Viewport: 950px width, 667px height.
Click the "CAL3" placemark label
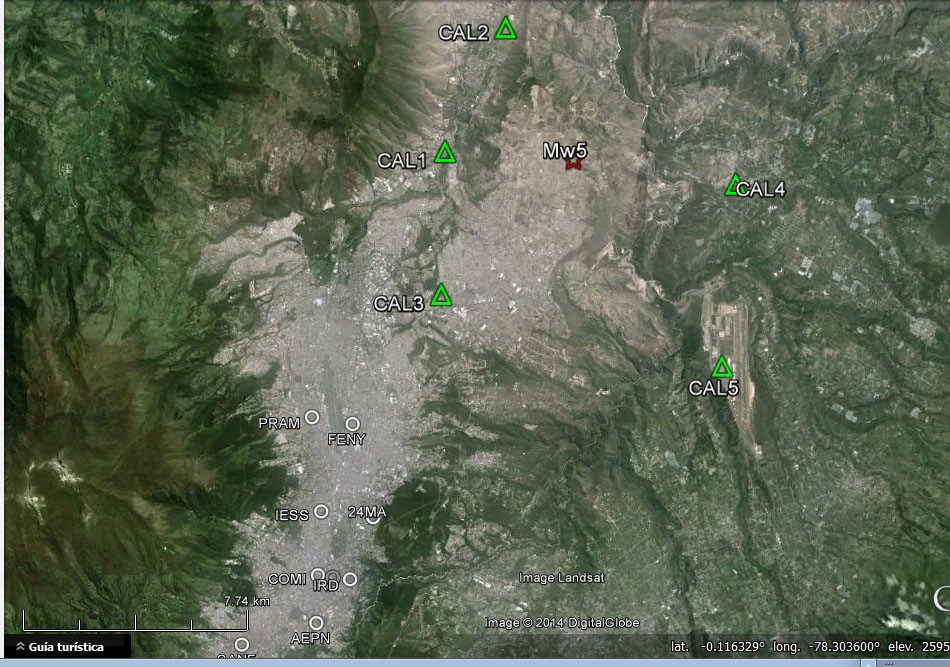(398, 304)
